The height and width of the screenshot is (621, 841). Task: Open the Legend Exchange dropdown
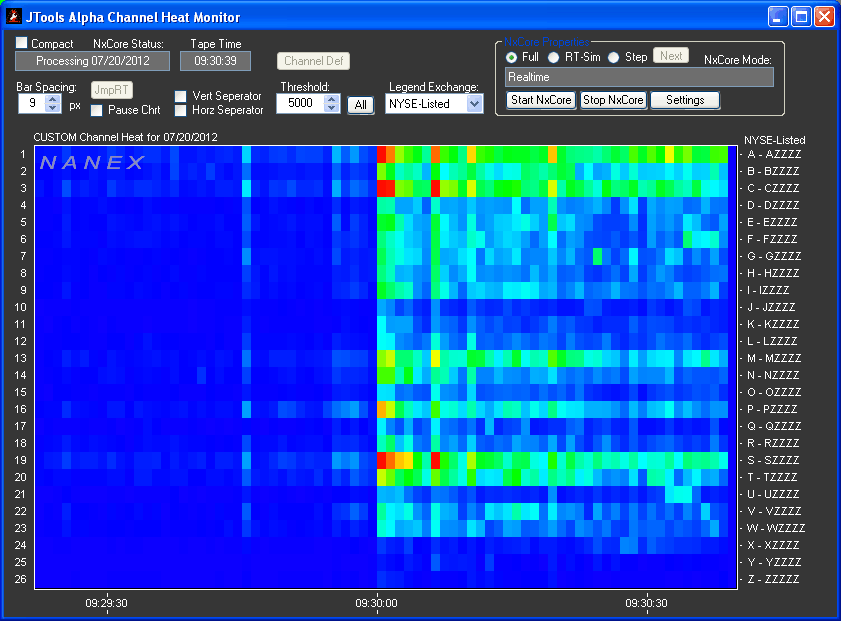(x=474, y=104)
